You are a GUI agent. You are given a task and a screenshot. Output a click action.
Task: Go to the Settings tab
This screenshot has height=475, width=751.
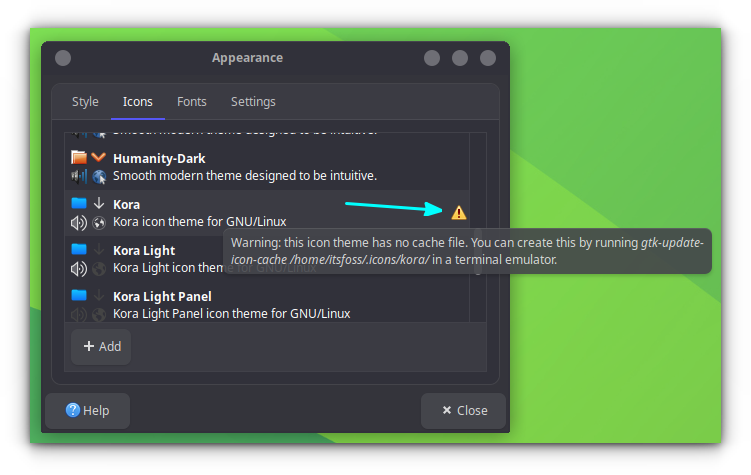pyautogui.click(x=253, y=102)
